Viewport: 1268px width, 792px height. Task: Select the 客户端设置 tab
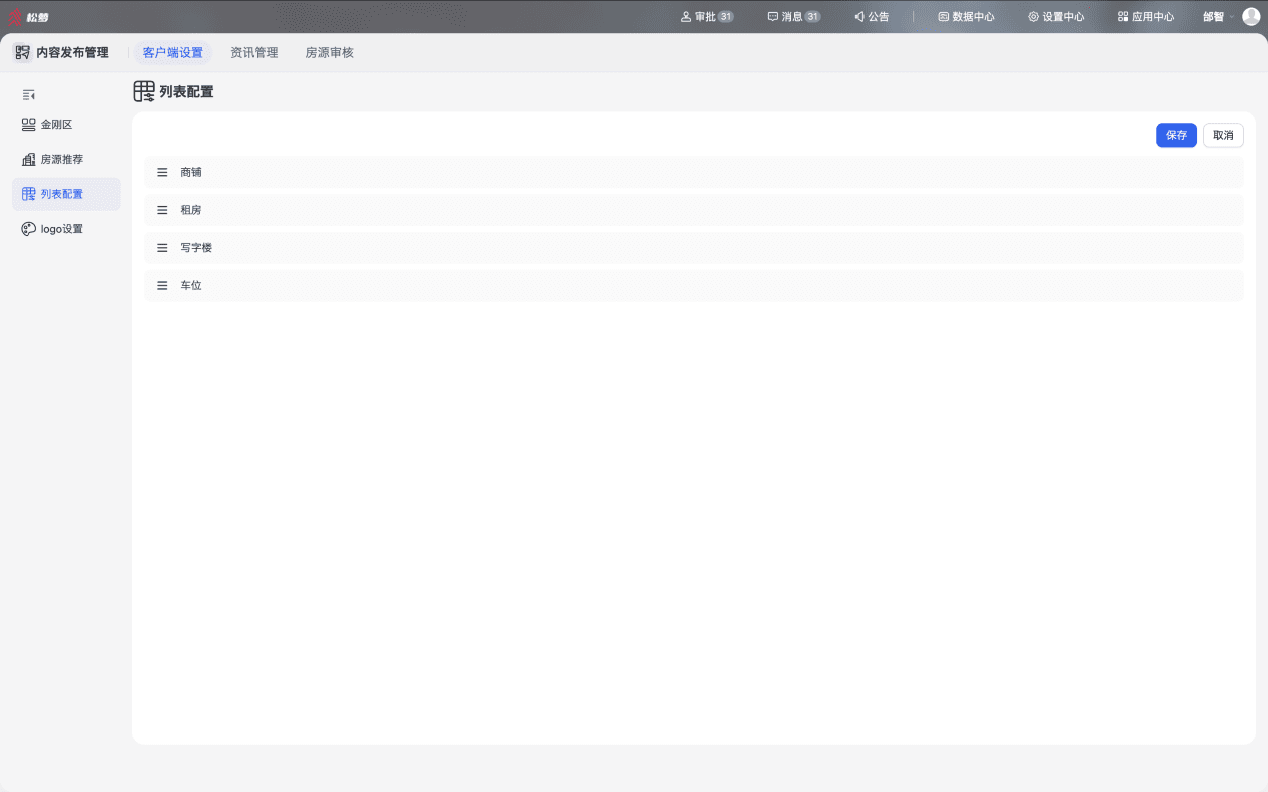point(173,52)
